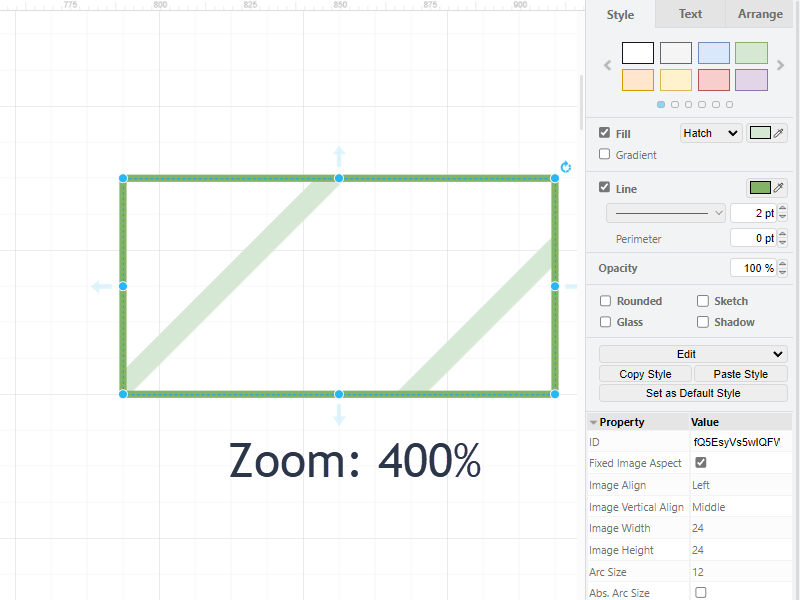
Task: Enable the Shadow checkbox
Action: 703,322
